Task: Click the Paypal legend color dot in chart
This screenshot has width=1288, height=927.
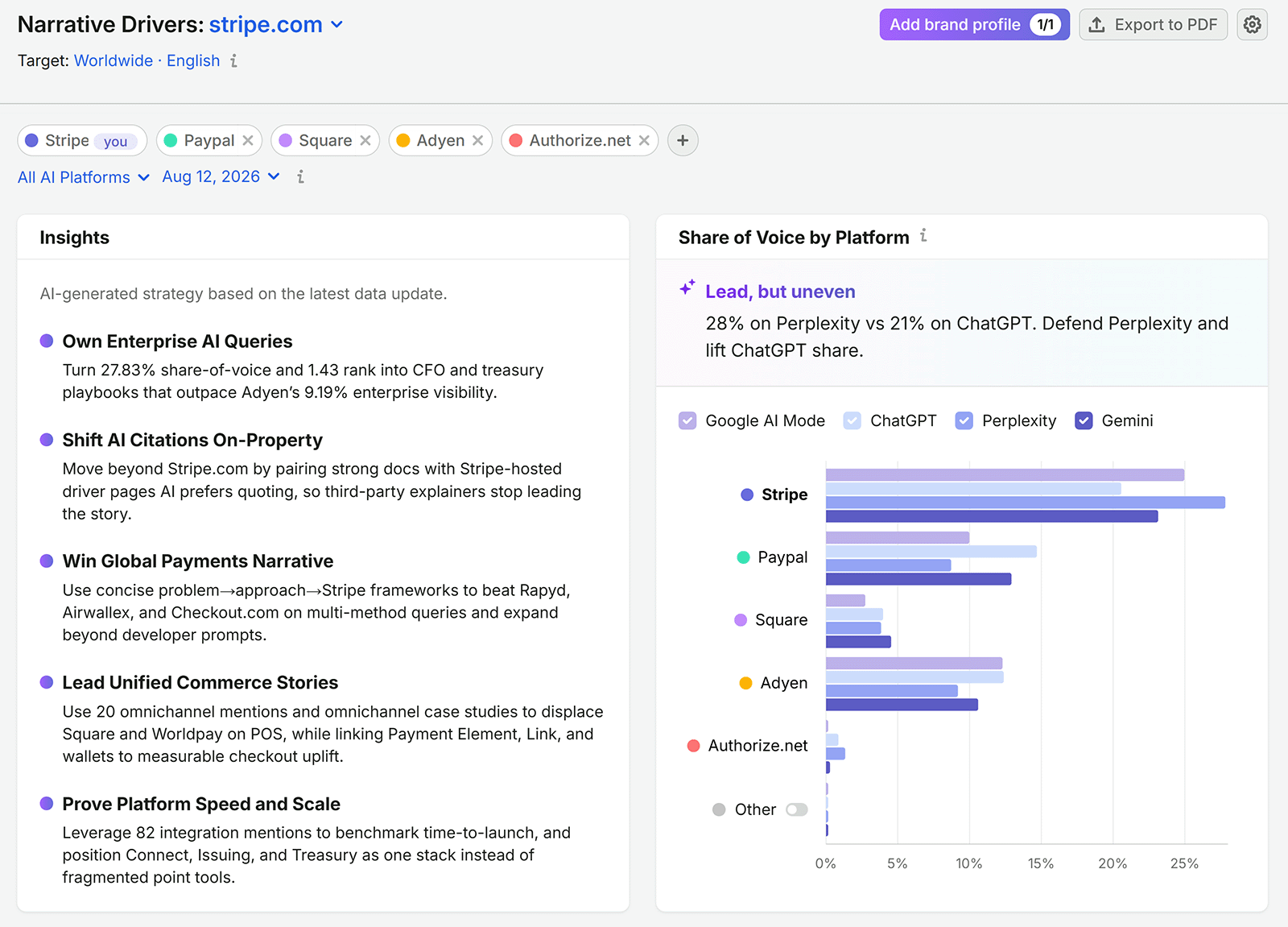Action: click(x=743, y=557)
